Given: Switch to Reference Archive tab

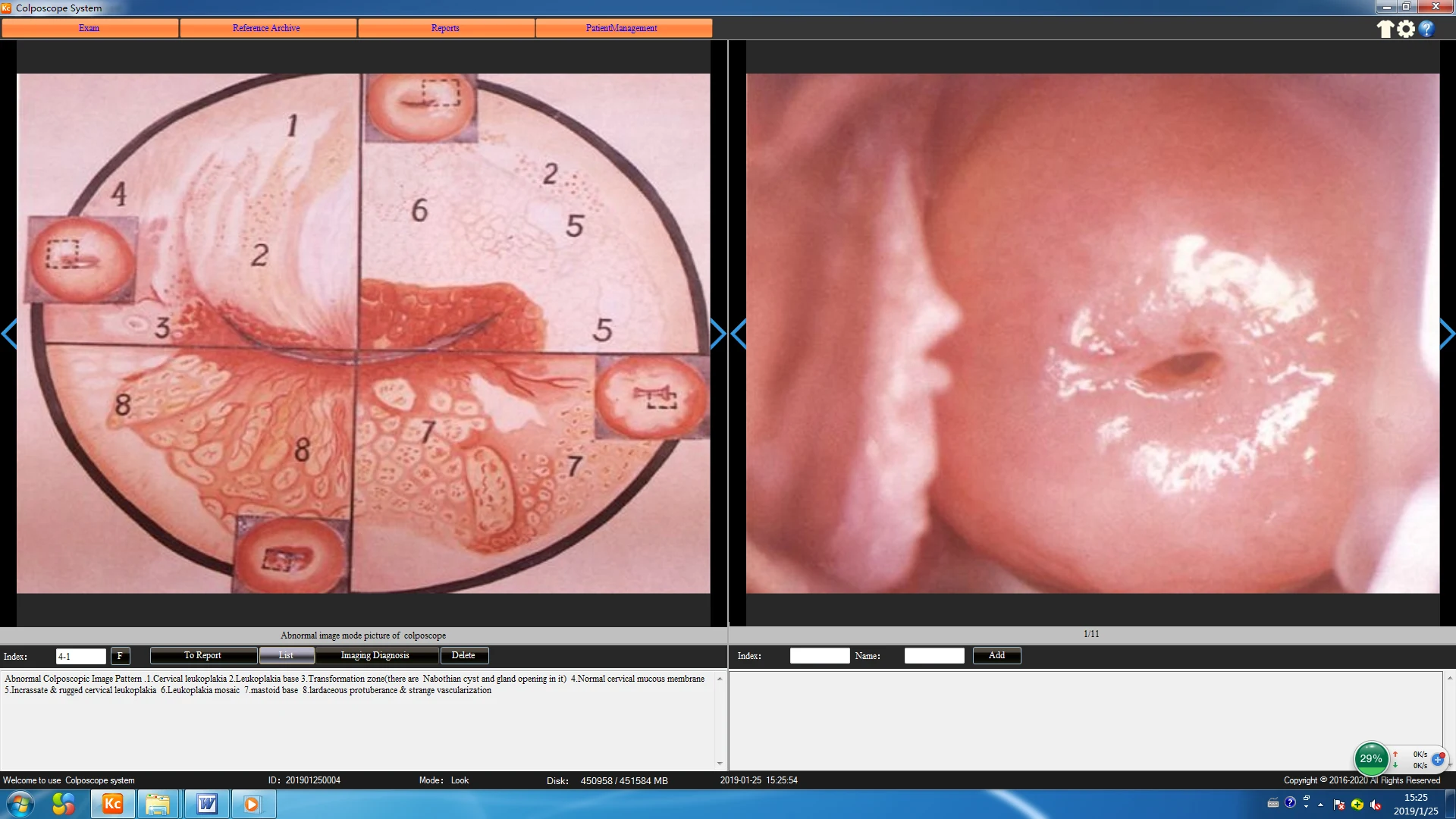Looking at the screenshot, I should pyautogui.click(x=266, y=28).
